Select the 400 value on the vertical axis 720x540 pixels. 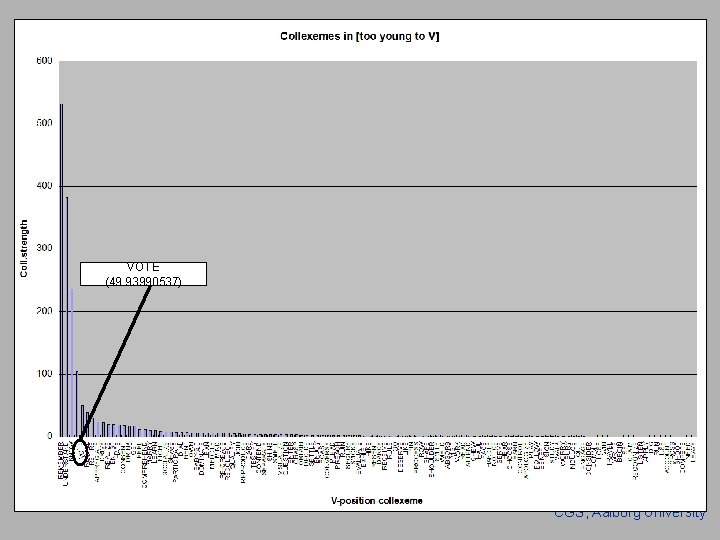pos(45,186)
